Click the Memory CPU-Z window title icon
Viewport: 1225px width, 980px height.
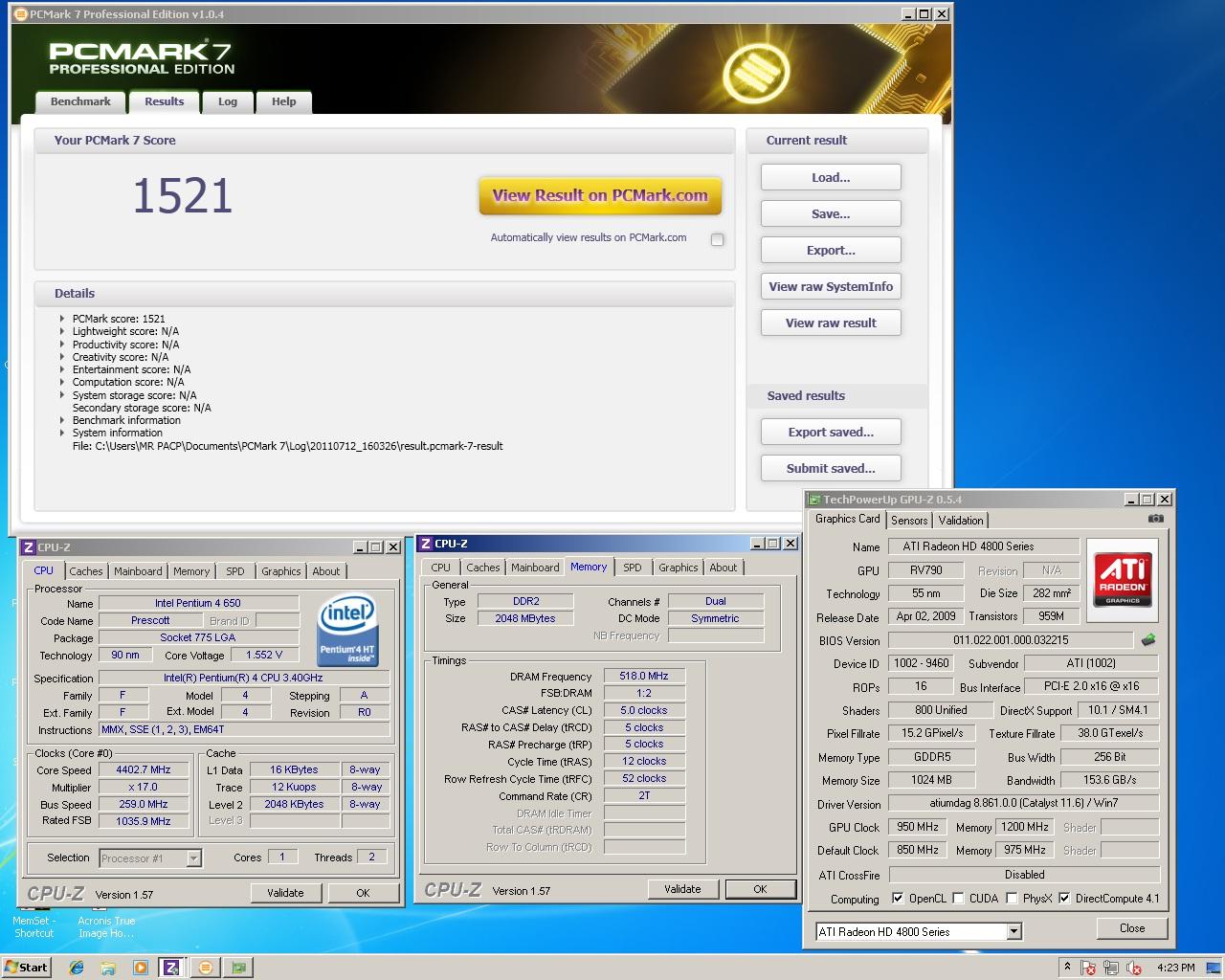[x=426, y=544]
